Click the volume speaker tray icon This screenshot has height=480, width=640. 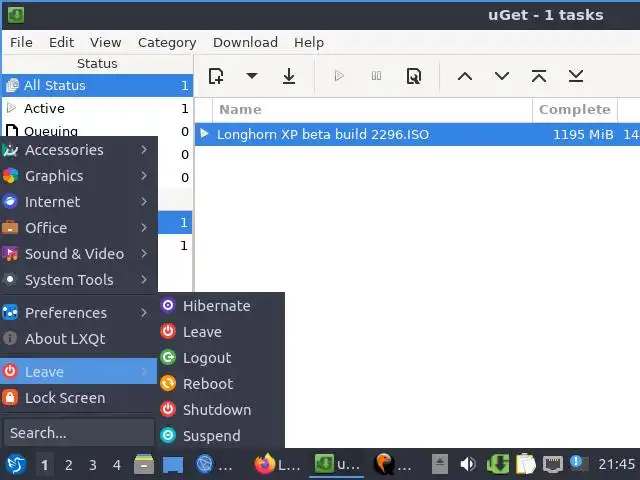point(468,464)
